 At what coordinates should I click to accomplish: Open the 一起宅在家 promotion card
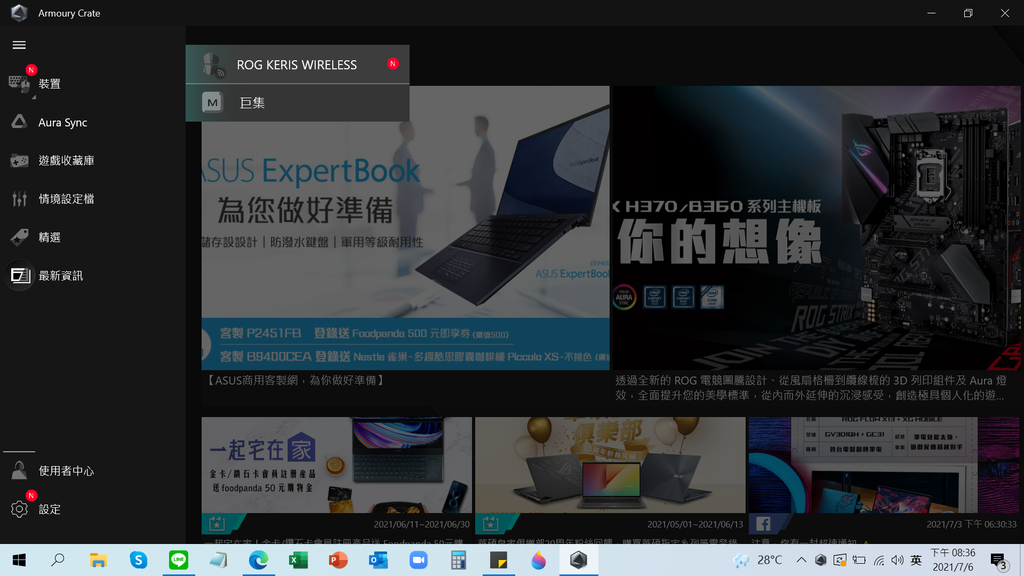point(336,465)
